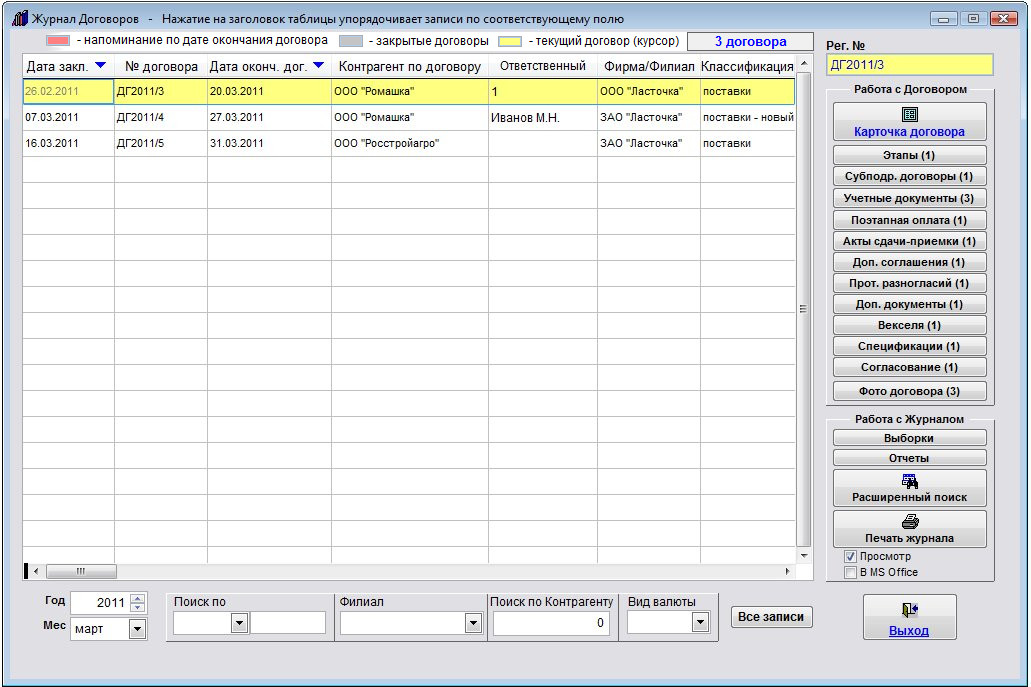Click the sort arrow on Дата закл. column
The image size is (1031, 687).
[99, 66]
